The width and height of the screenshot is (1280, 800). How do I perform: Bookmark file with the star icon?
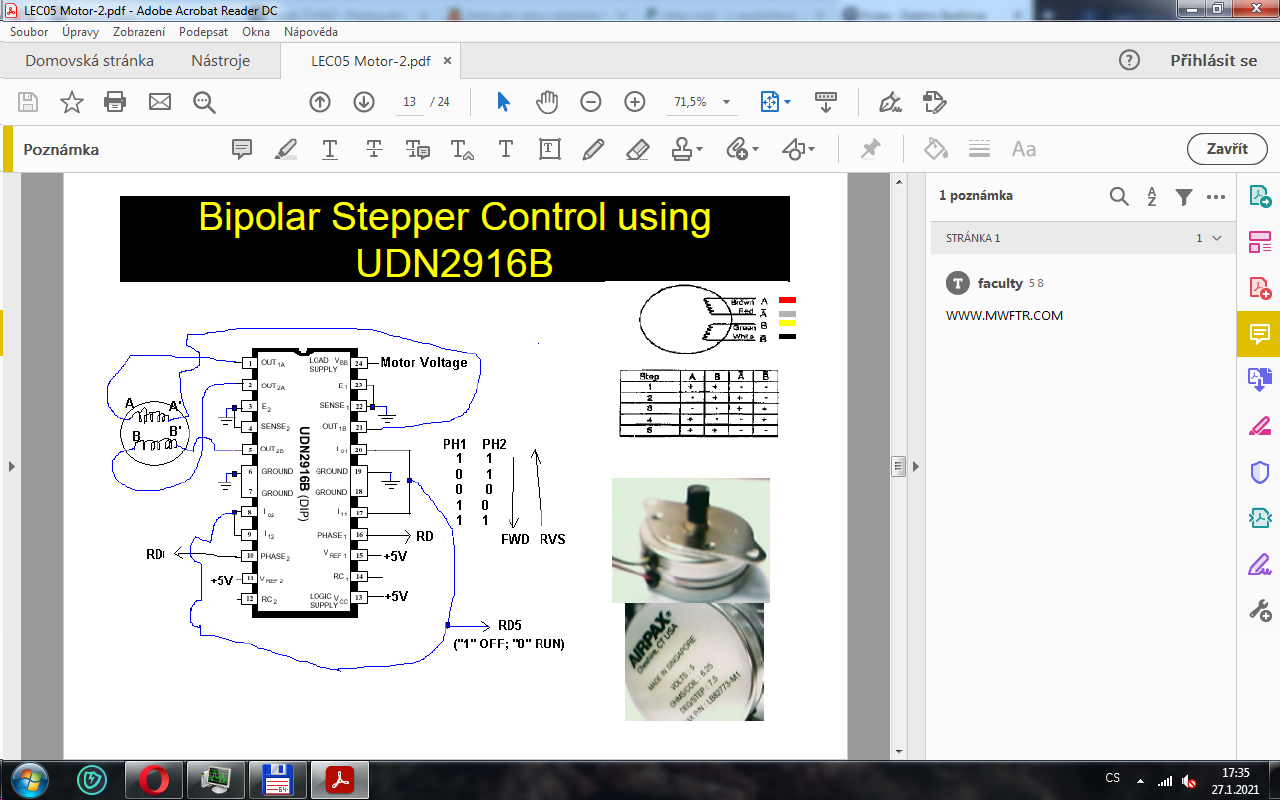[72, 102]
